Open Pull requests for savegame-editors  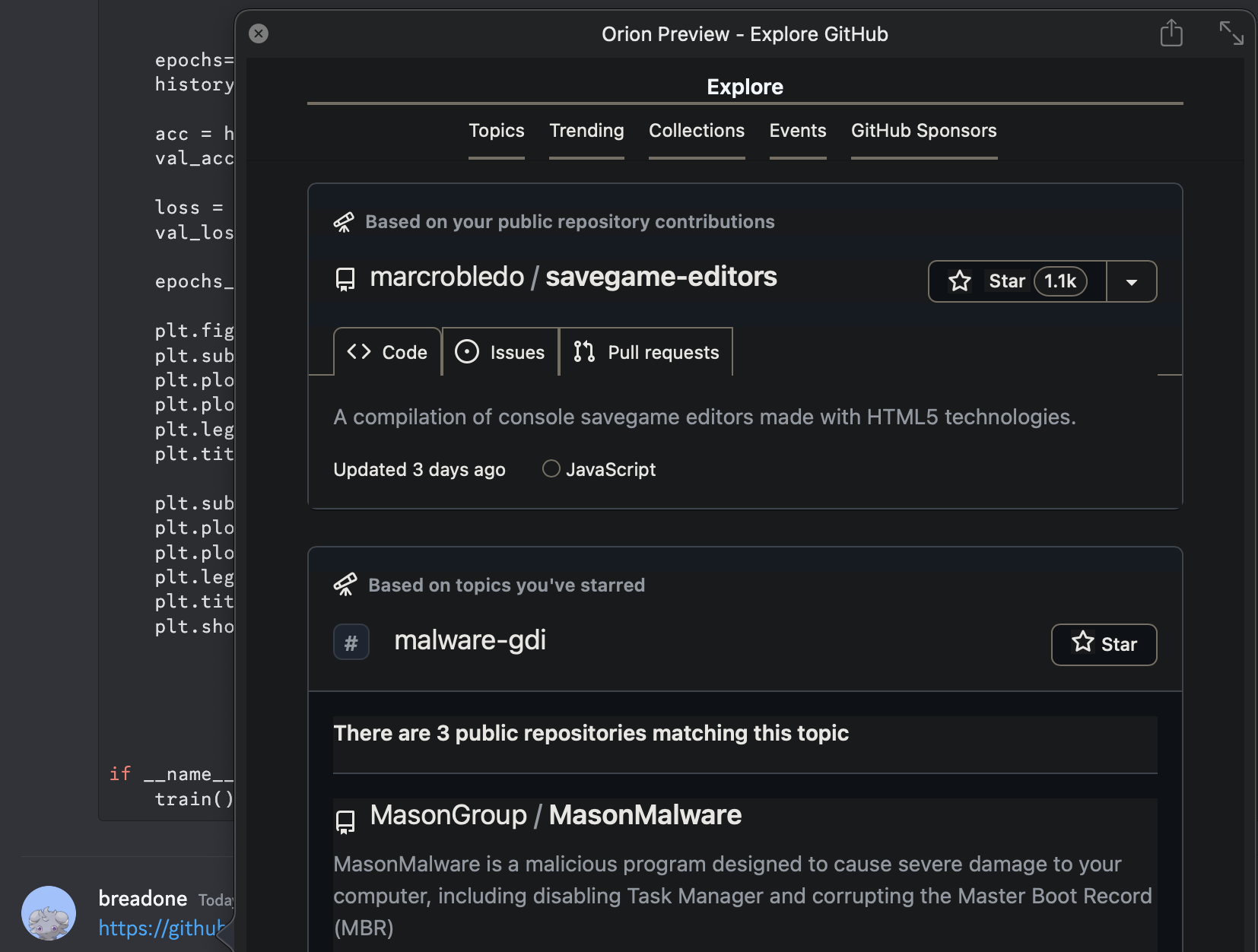(x=646, y=352)
